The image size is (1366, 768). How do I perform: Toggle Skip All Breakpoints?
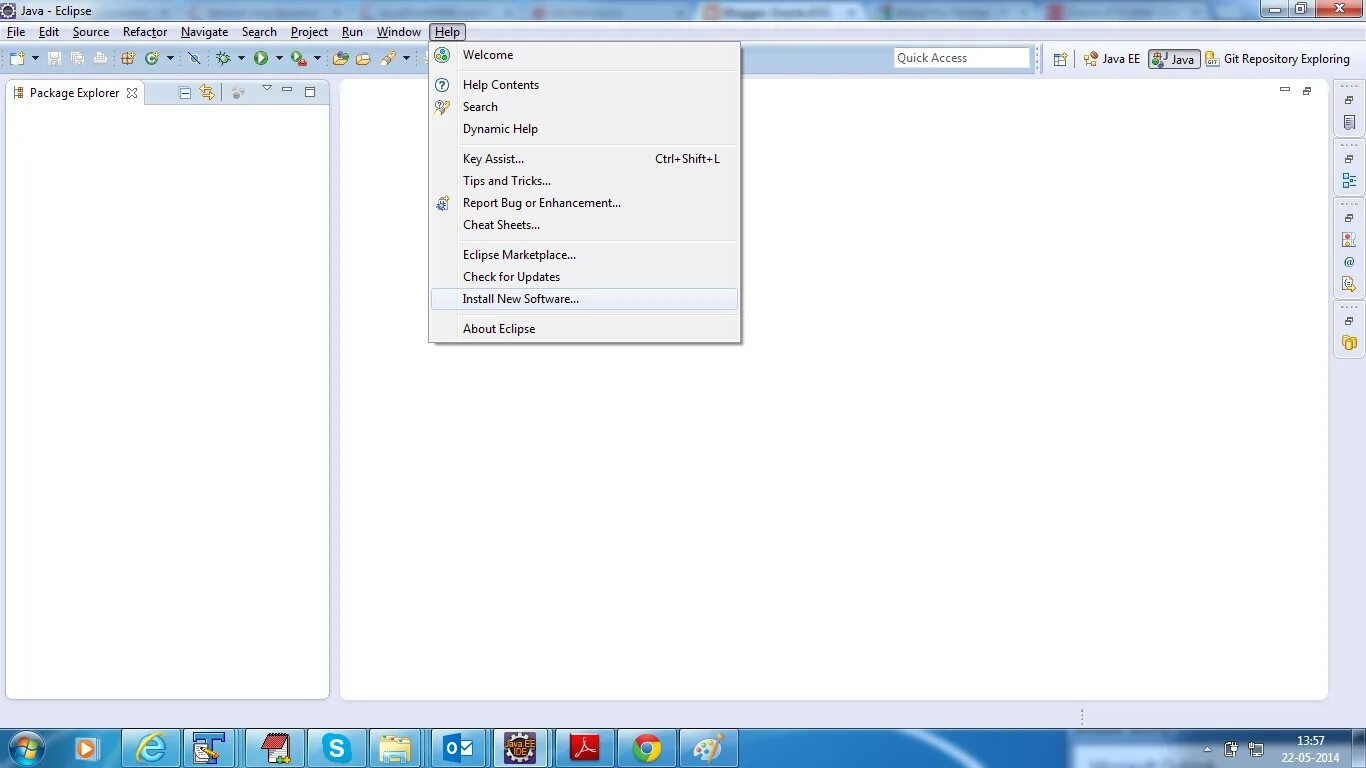click(x=194, y=58)
